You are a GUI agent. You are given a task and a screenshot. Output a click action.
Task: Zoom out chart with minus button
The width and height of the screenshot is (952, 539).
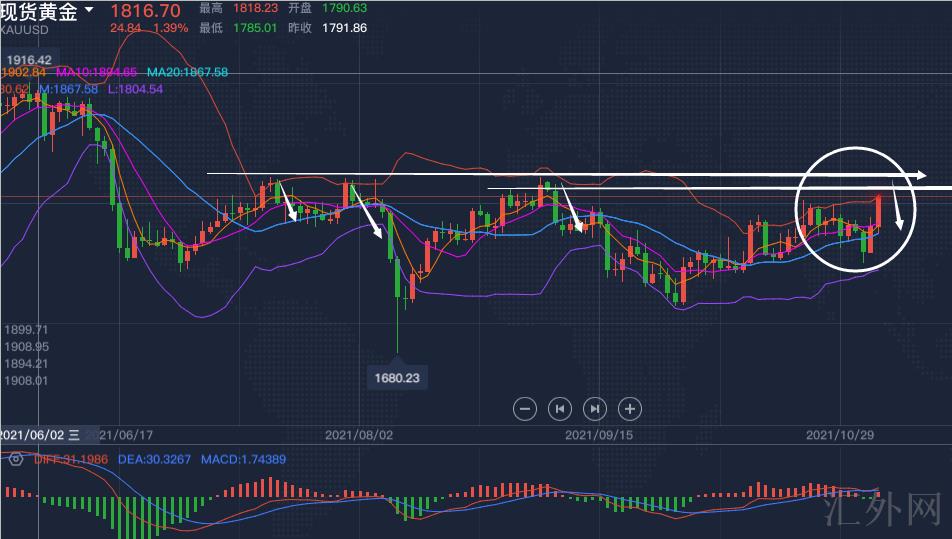pos(526,408)
